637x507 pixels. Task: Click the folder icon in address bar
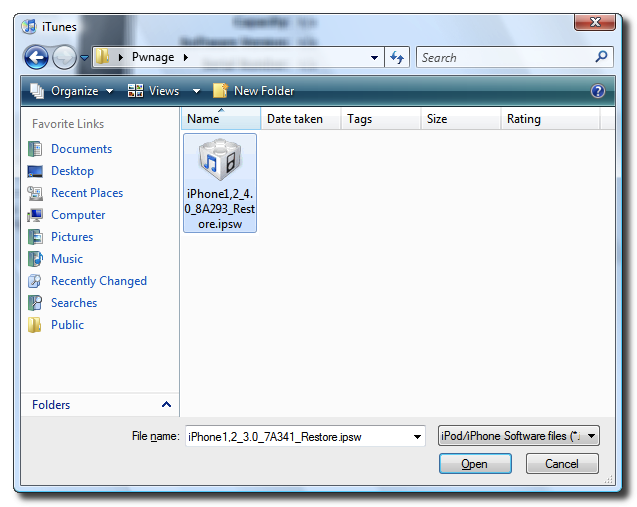pos(102,57)
